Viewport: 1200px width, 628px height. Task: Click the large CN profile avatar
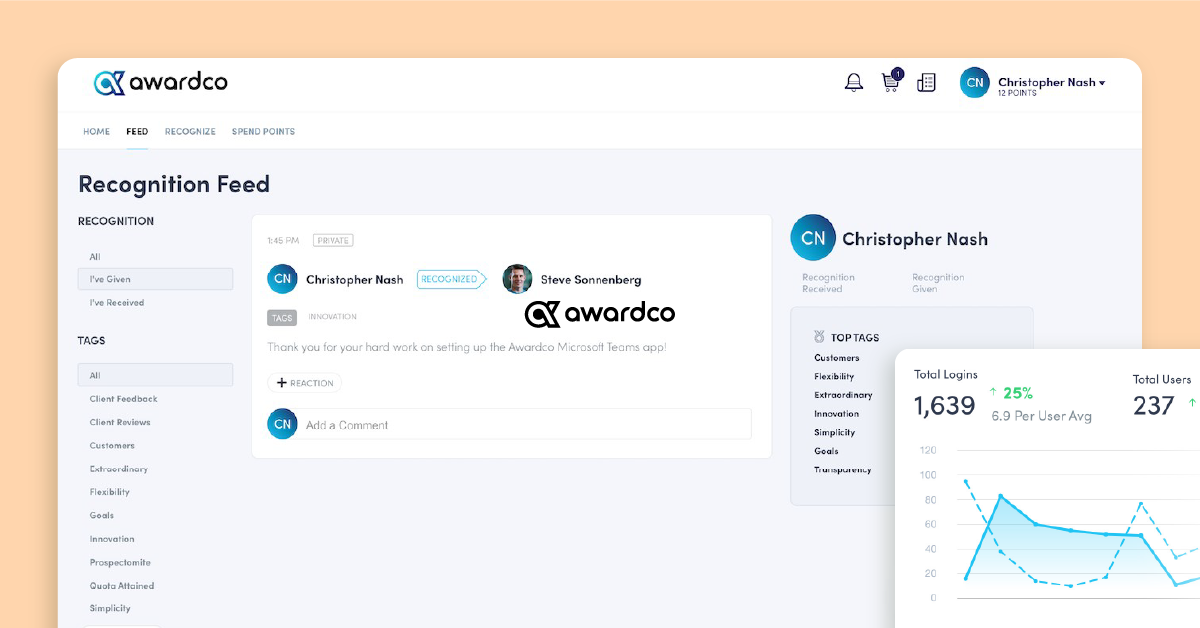click(x=813, y=238)
